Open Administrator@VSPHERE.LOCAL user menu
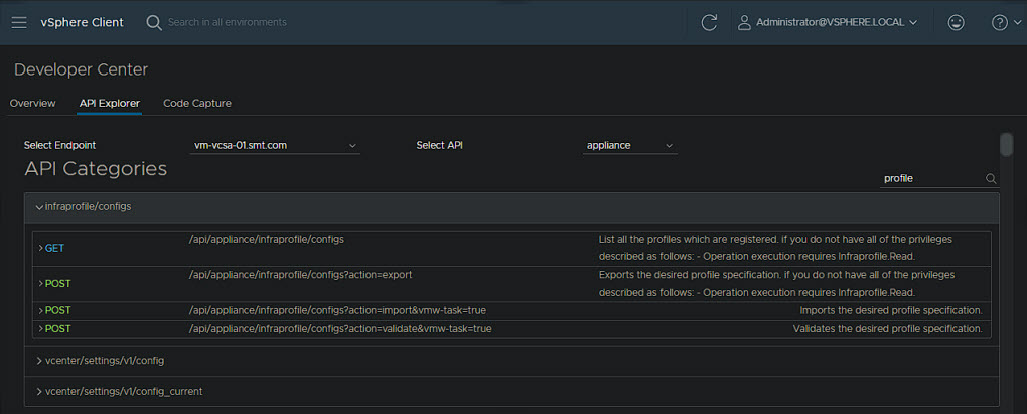 (x=836, y=22)
